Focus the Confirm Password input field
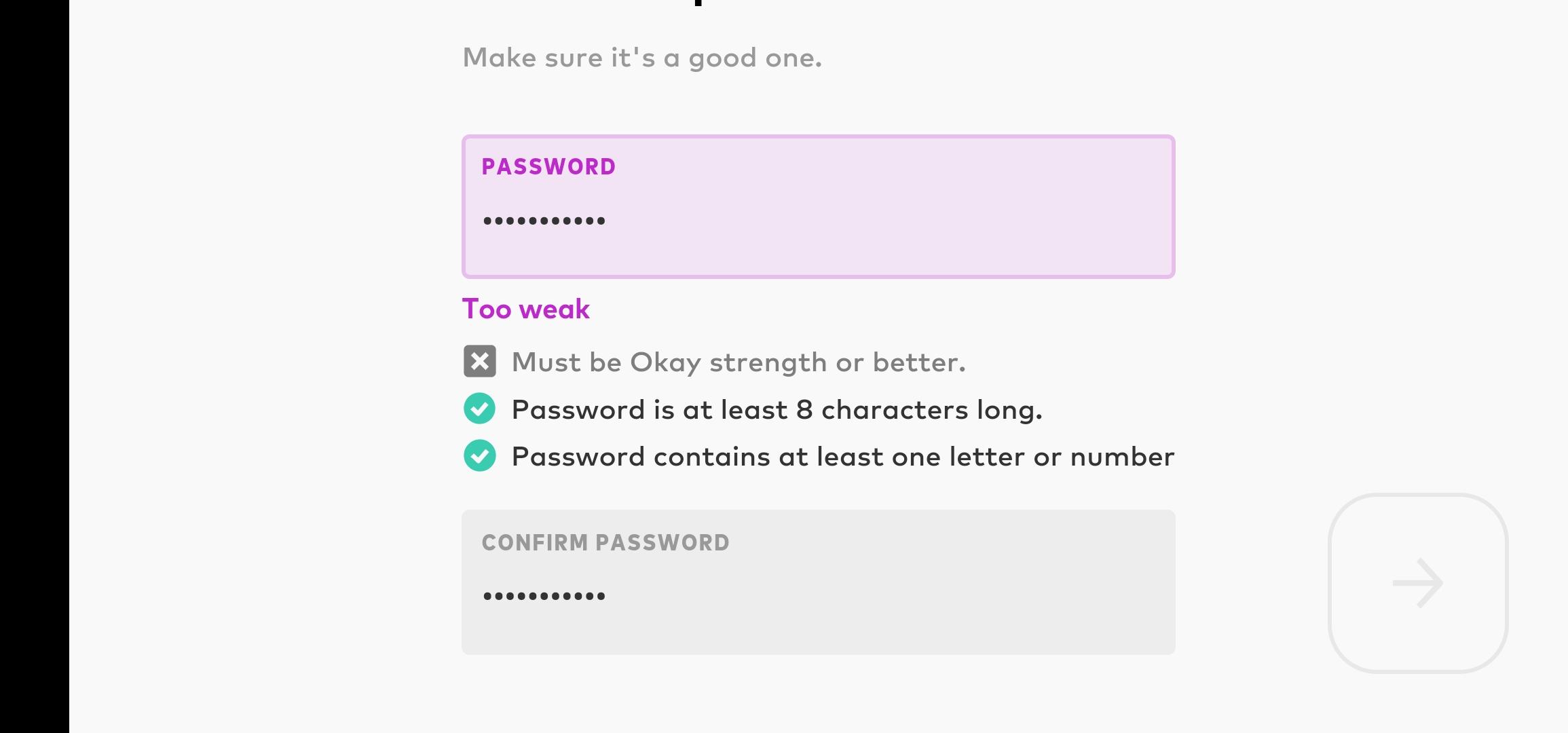 [x=819, y=582]
